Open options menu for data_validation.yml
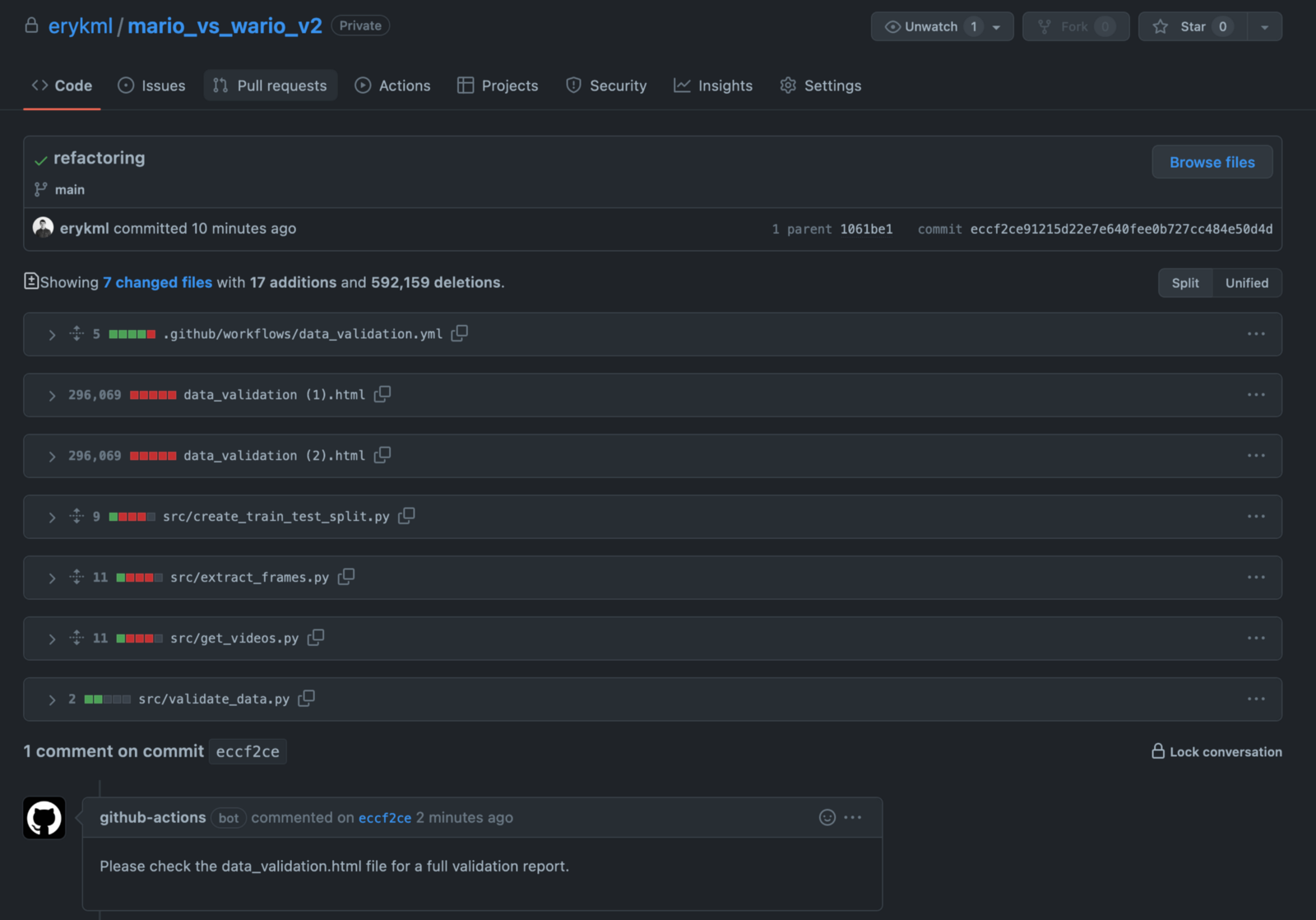 (x=1256, y=334)
